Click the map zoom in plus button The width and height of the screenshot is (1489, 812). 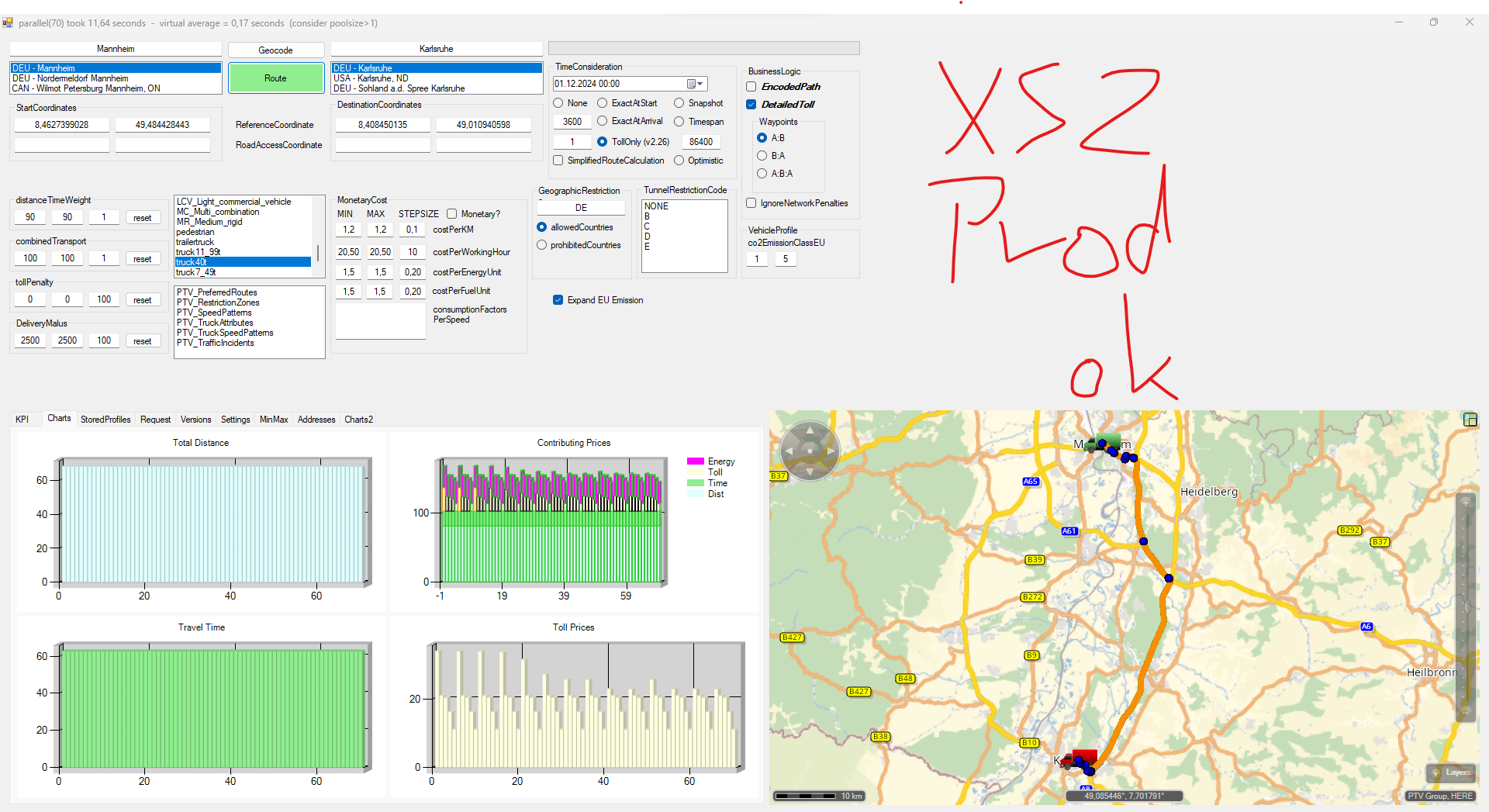1466,503
